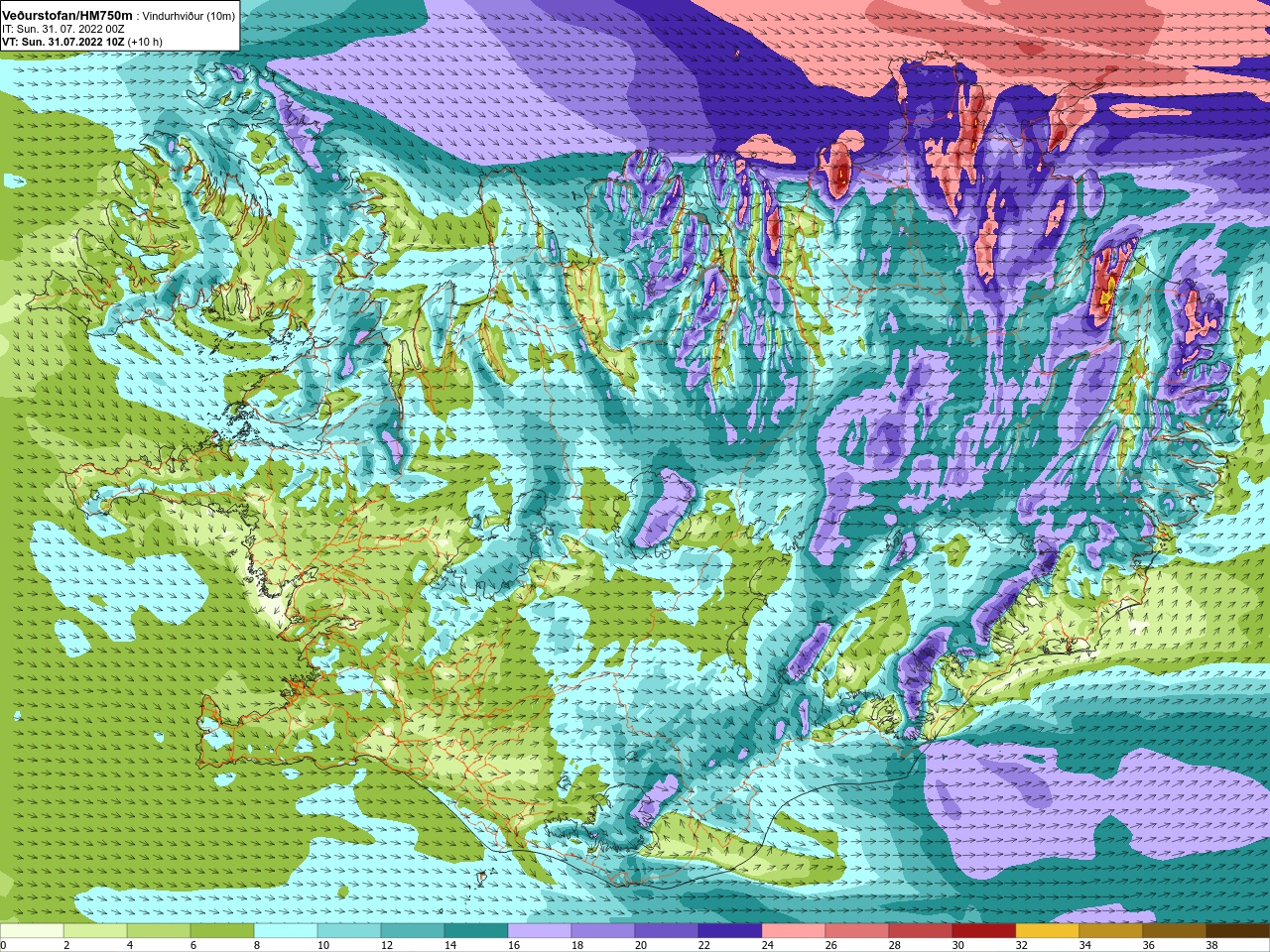The height and width of the screenshot is (952, 1270).
Task: Select the brown 36–38 legend swatch
Action: (x=1175, y=931)
